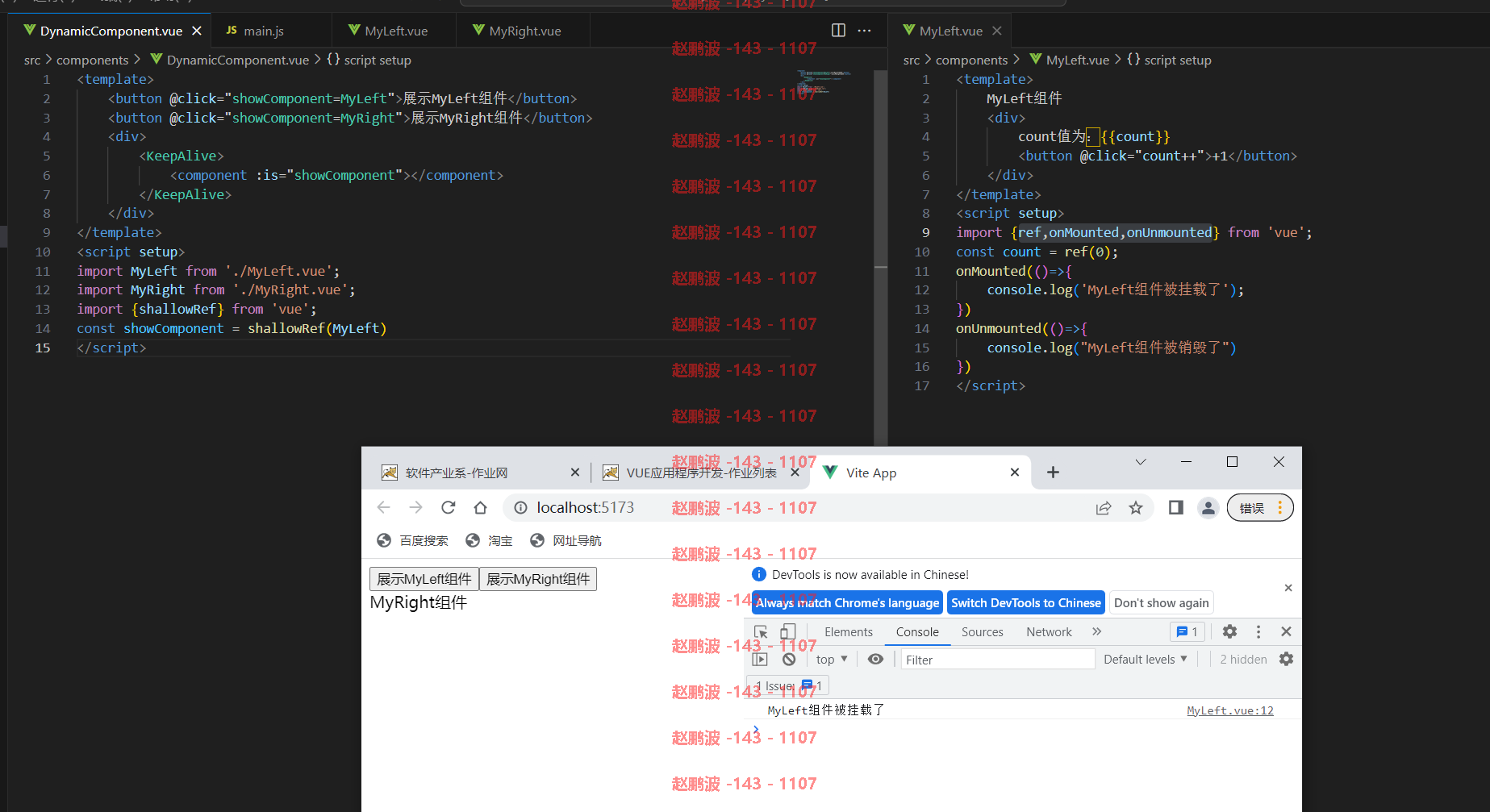This screenshot has height=812, width=1490.
Task: Click 'components' breadcrumb in the left editor
Action: (x=93, y=60)
